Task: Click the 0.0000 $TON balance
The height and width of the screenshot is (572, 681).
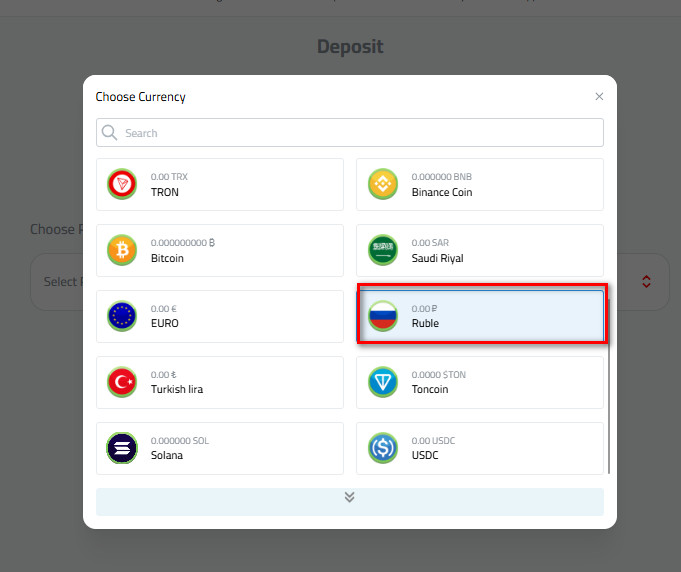Action: point(439,375)
